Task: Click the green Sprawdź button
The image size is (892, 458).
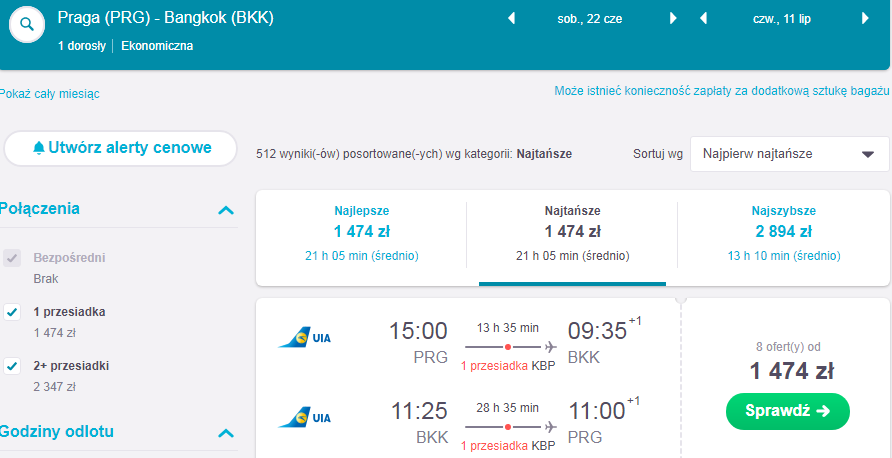Action: [788, 411]
